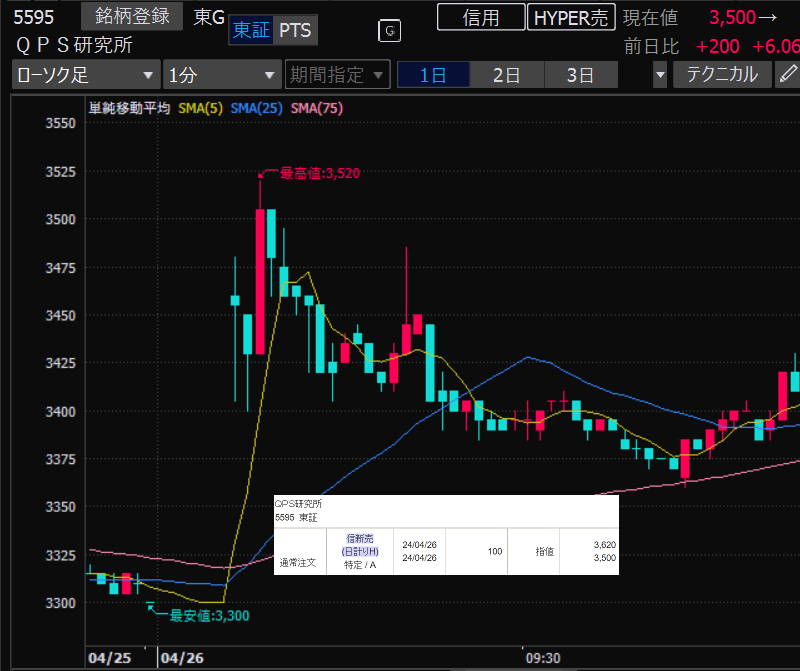Click the 銘柄登録 button

pos(132,16)
